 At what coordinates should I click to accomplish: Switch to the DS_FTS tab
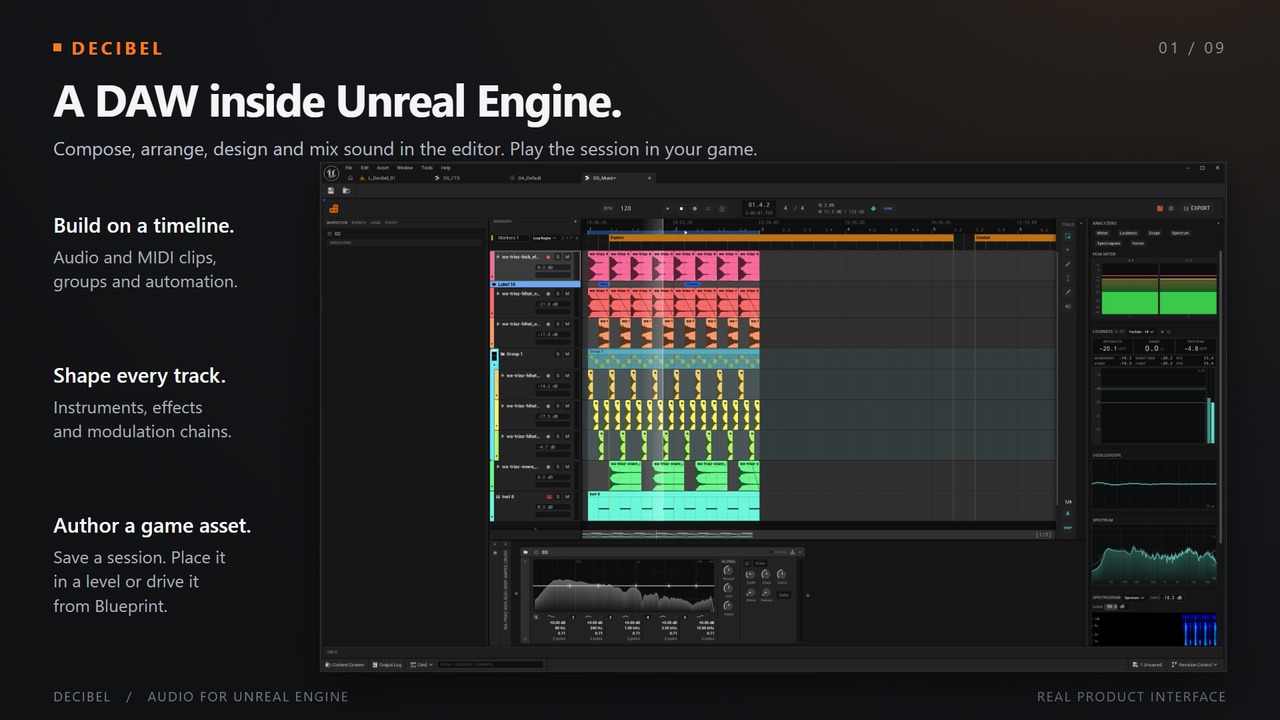coord(452,178)
